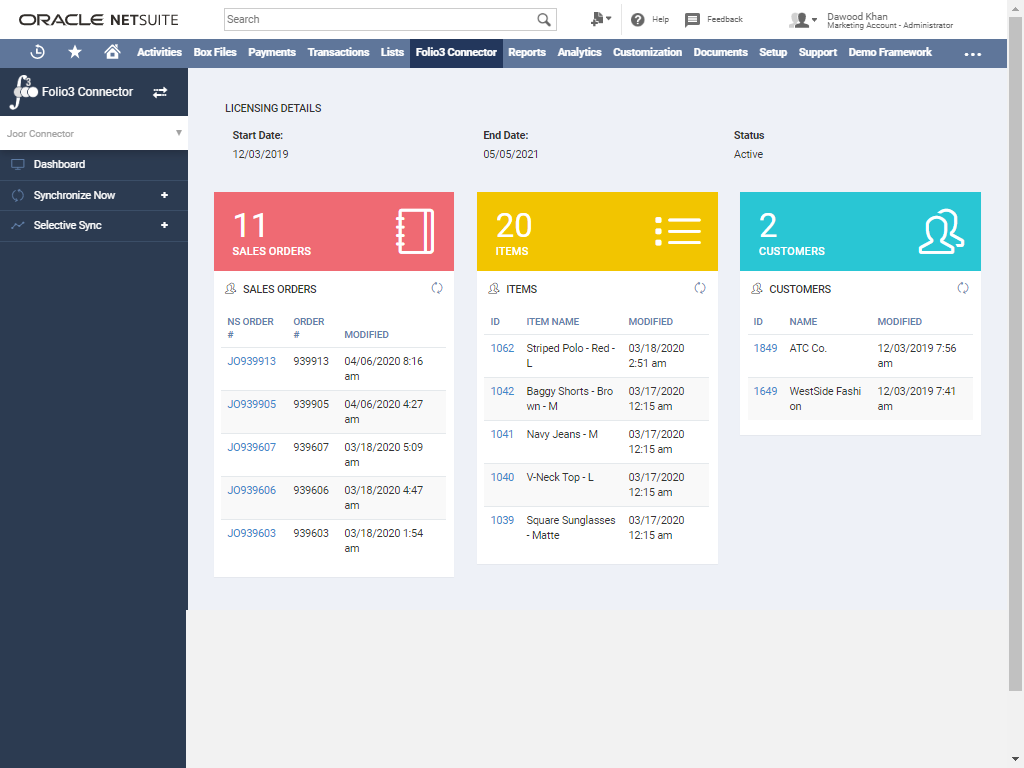Open the Support menu
This screenshot has width=1024, height=768.
click(x=818, y=52)
